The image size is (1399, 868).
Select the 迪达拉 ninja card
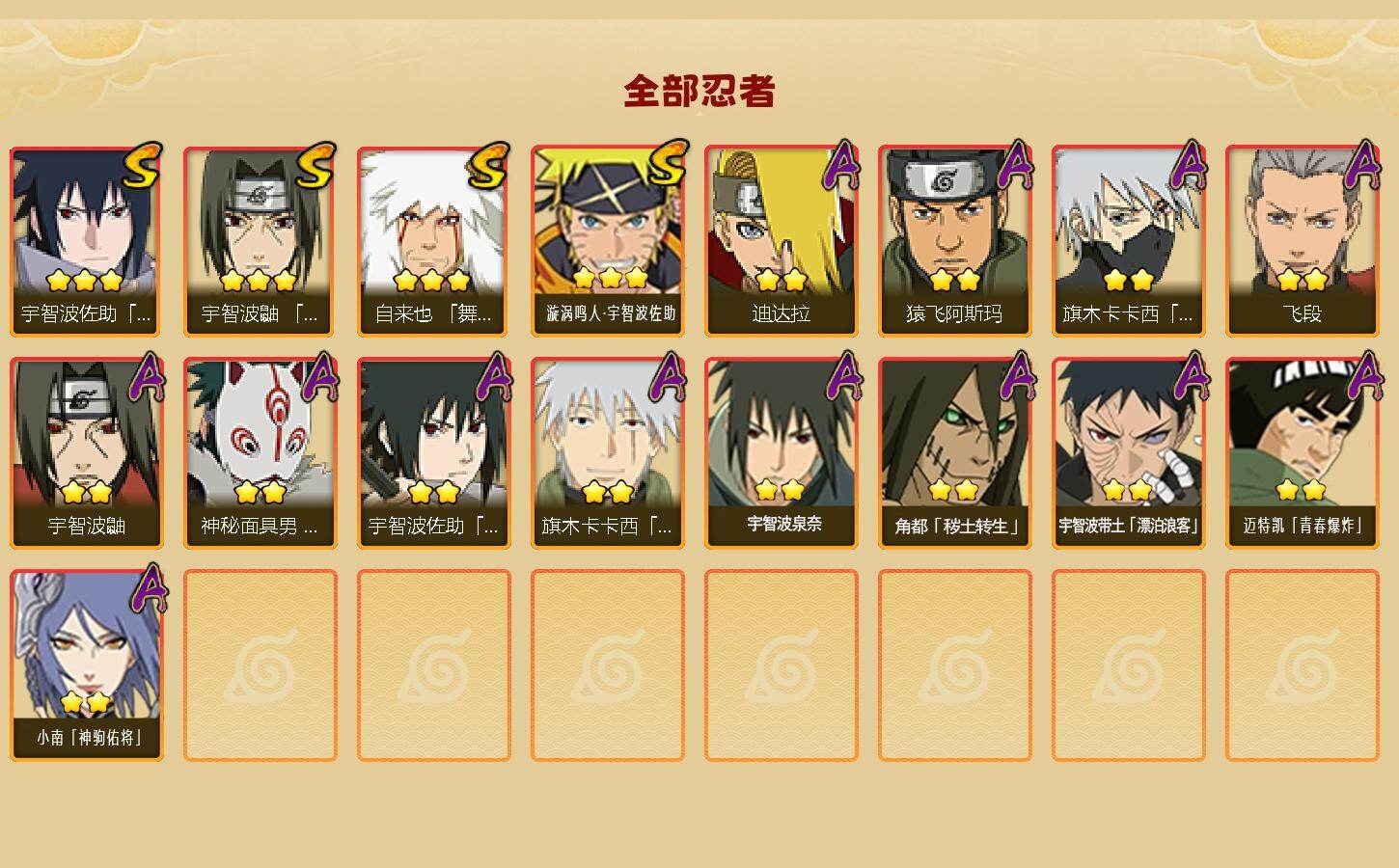coord(782,241)
